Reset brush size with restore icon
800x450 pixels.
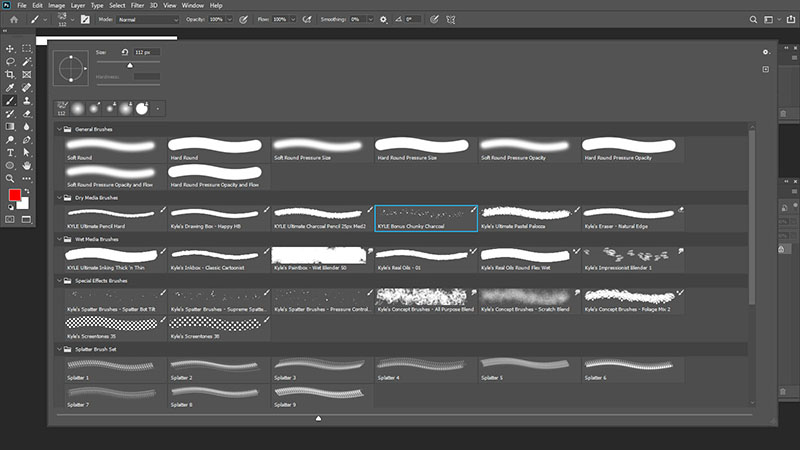(x=124, y=52)
